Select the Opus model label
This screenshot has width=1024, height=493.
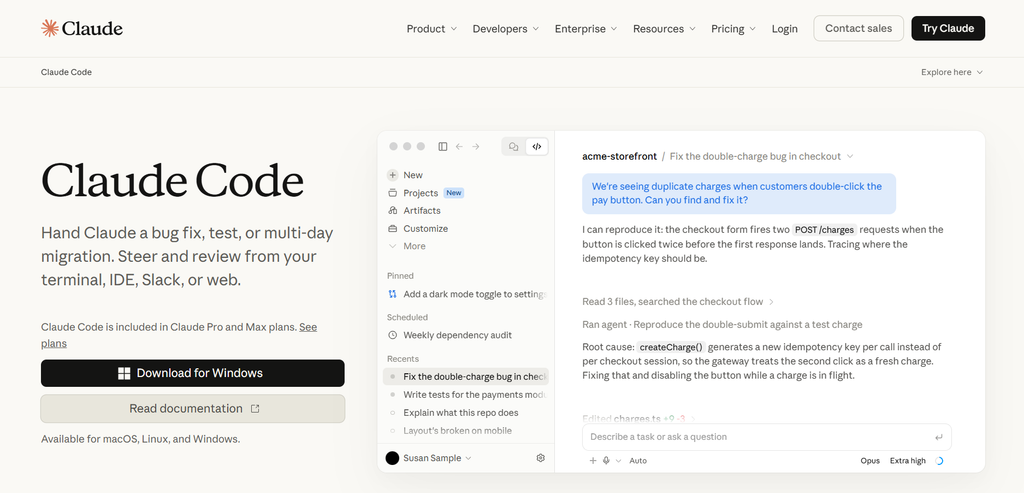870,460
